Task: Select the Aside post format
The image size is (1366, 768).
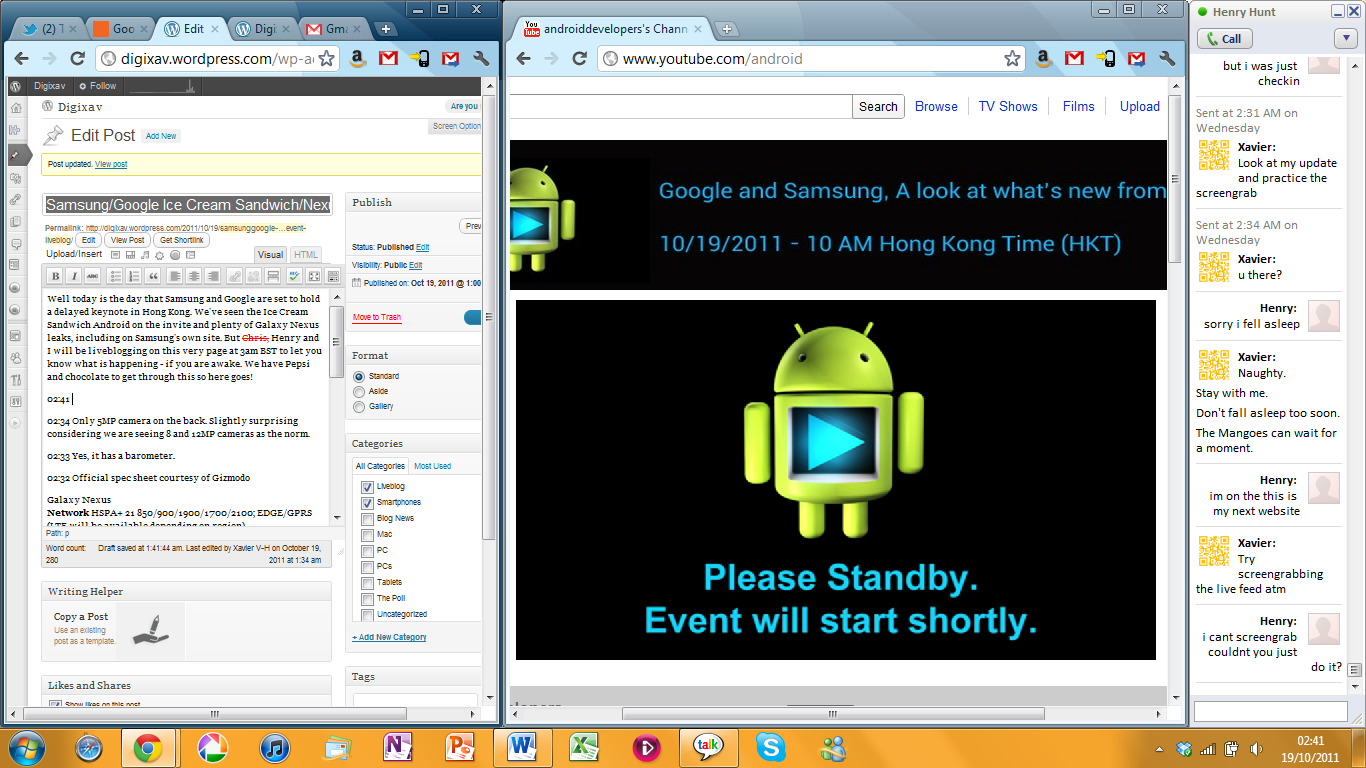Action: [359, 392]
